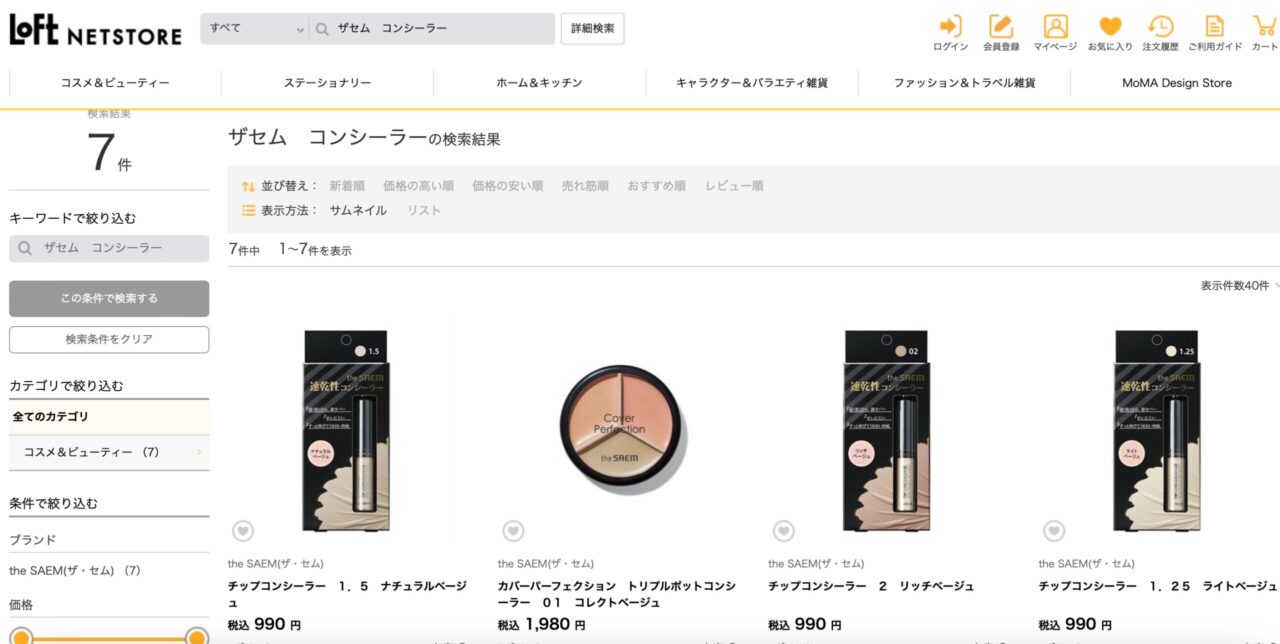
Task: Open member registration icon (会員登録)
Action: pos(1001,33)
